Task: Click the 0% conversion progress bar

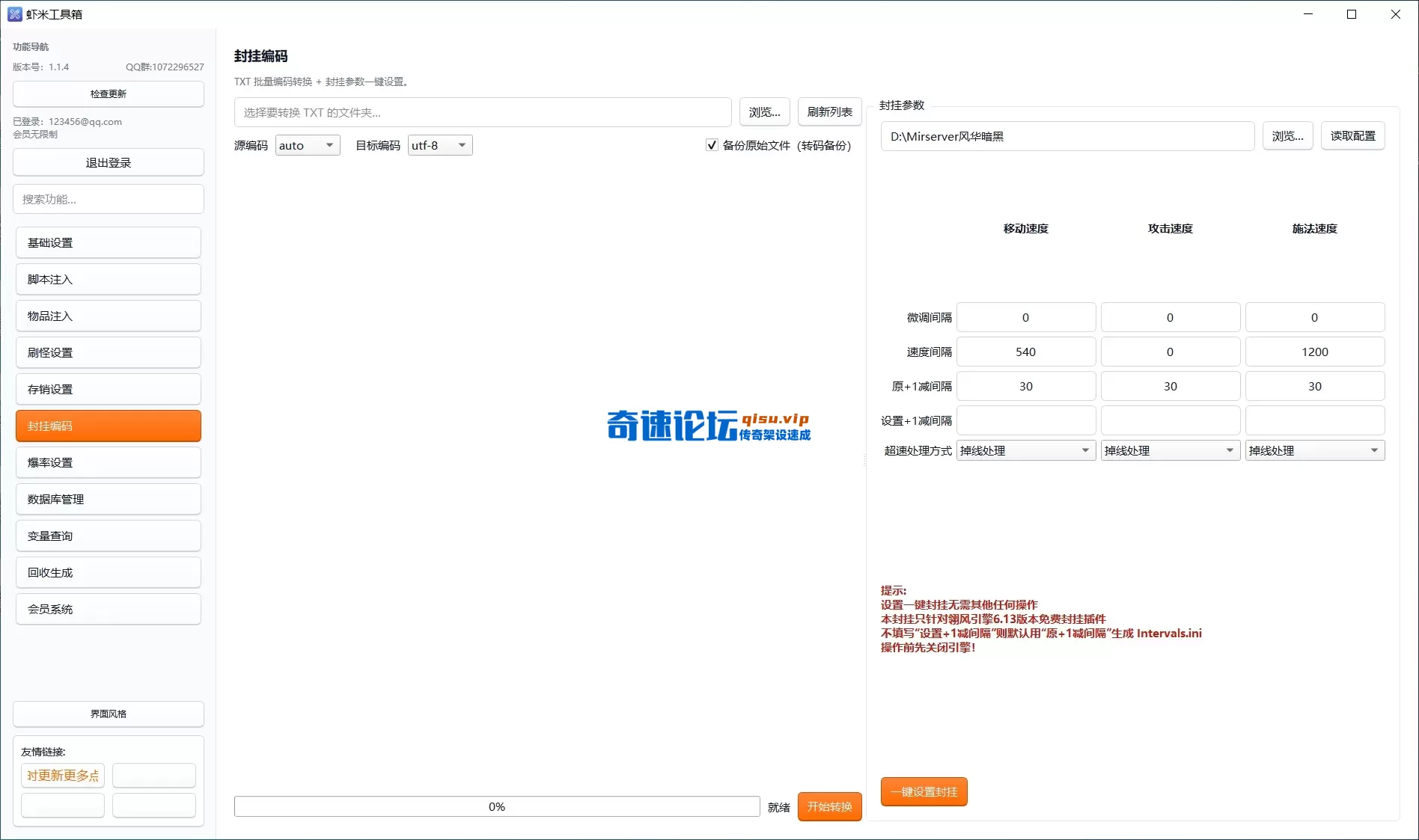Action: click(496, 806)
